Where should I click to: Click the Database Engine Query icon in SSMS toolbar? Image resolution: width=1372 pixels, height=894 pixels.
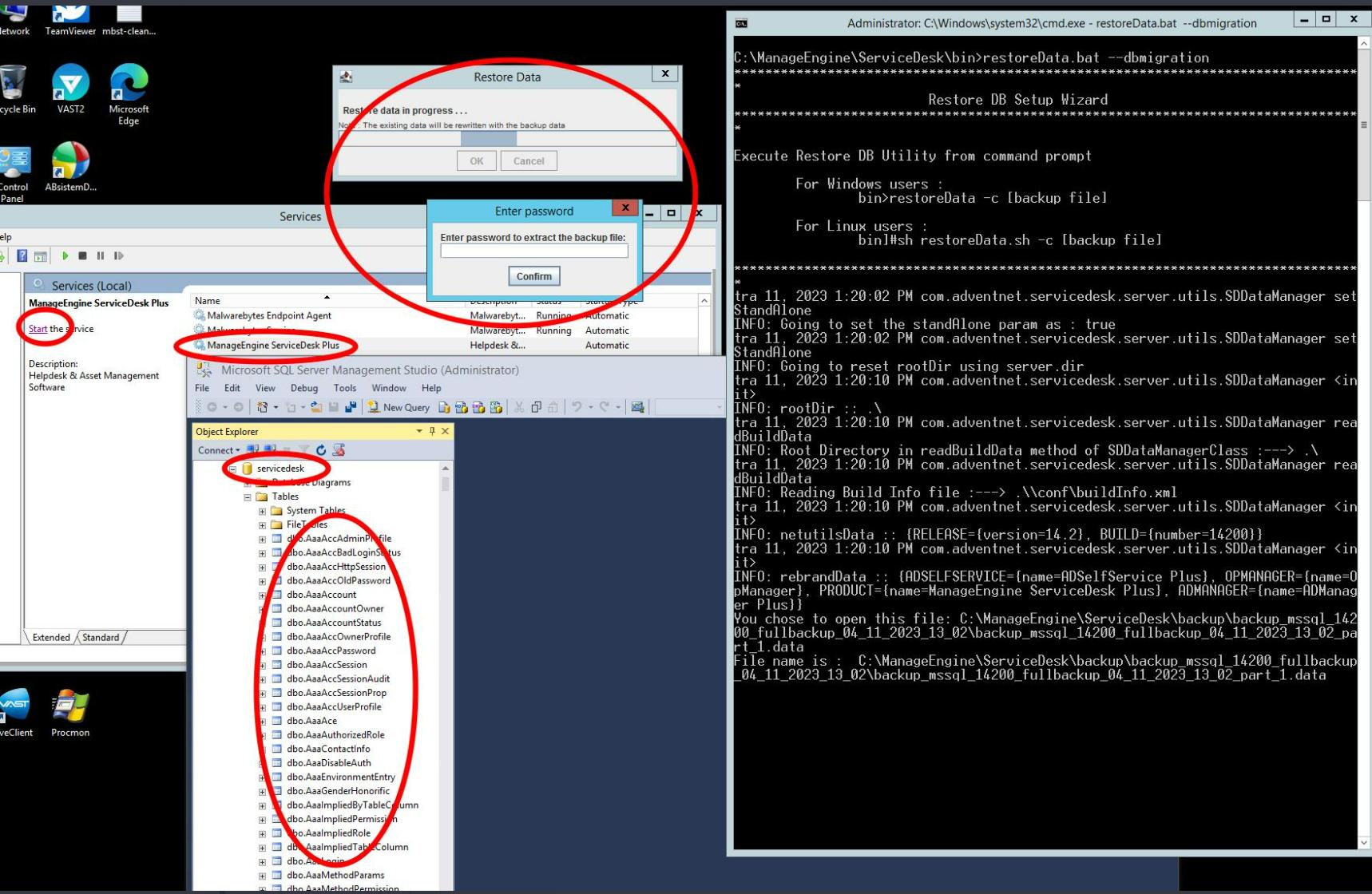[x=445, y=407]
